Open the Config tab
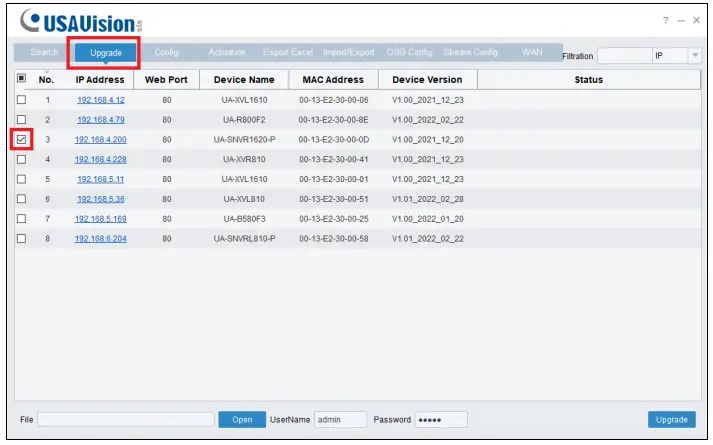Viewport: 713px width, 445px height. pos(166,52)
